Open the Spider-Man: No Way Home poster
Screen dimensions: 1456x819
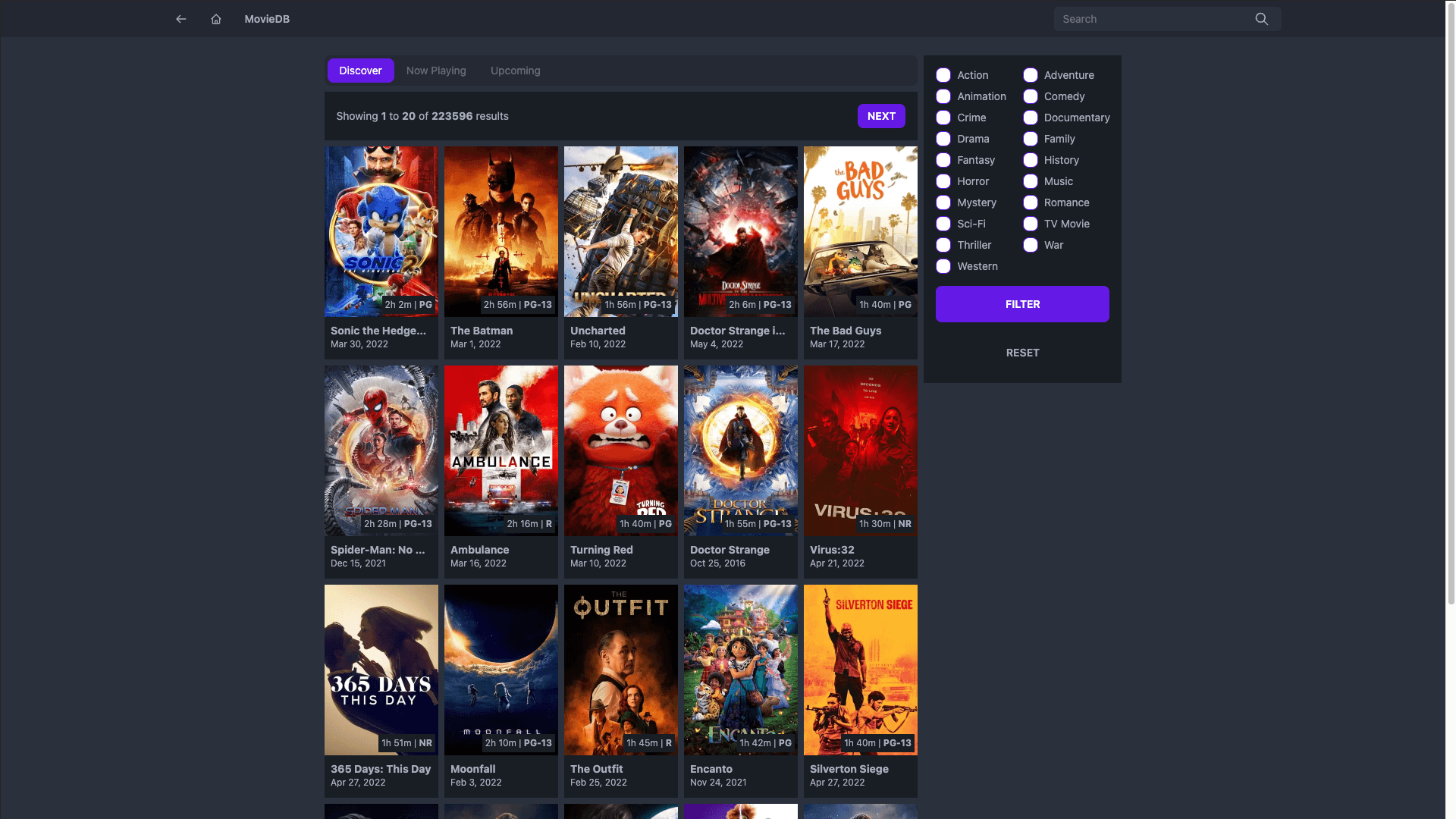[381, 450]
